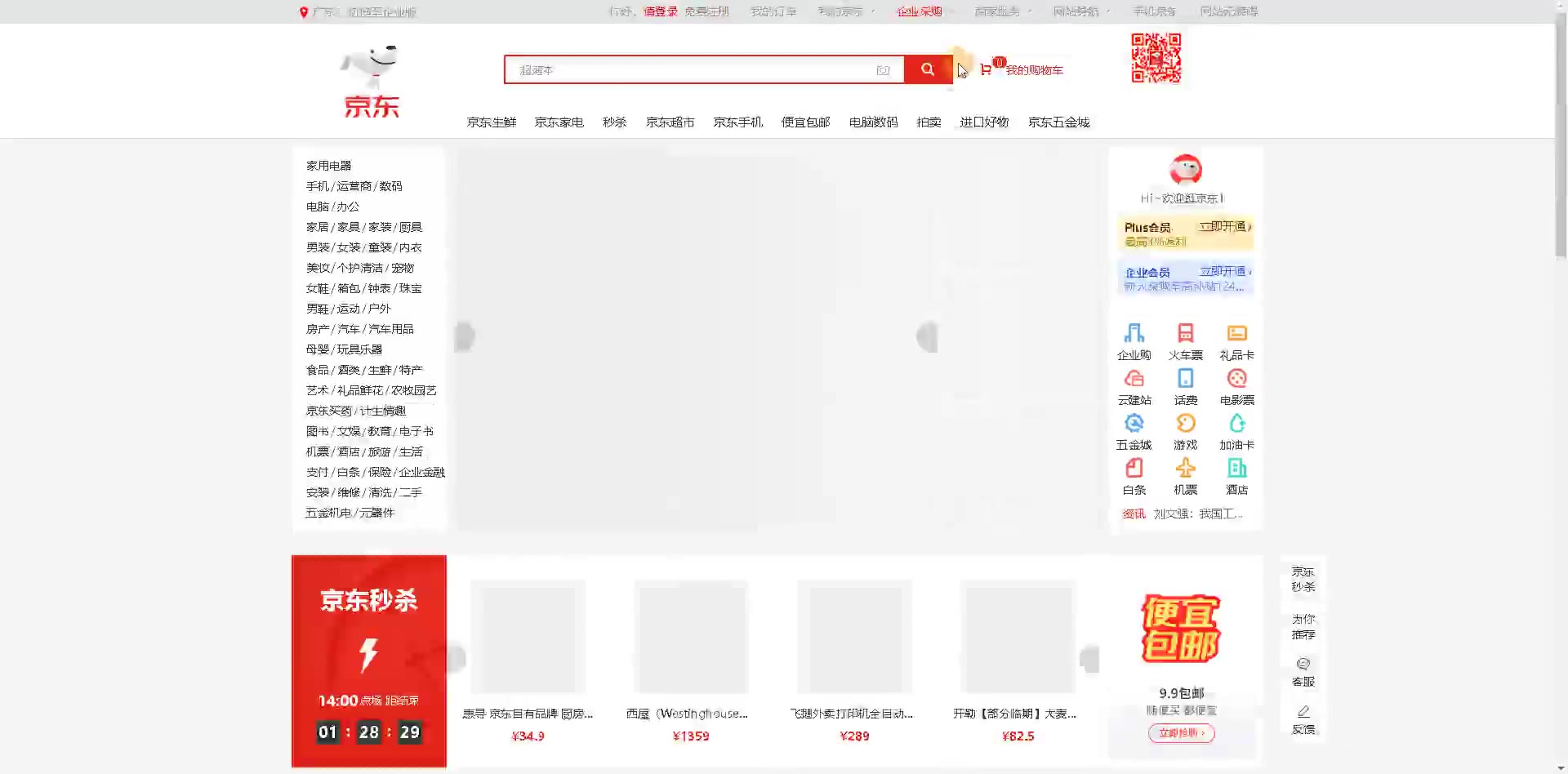Image resolution: width=1568 pixels, height=774 pixels.
Task: Click 免费注册 register link
Action: coord(707,12)
